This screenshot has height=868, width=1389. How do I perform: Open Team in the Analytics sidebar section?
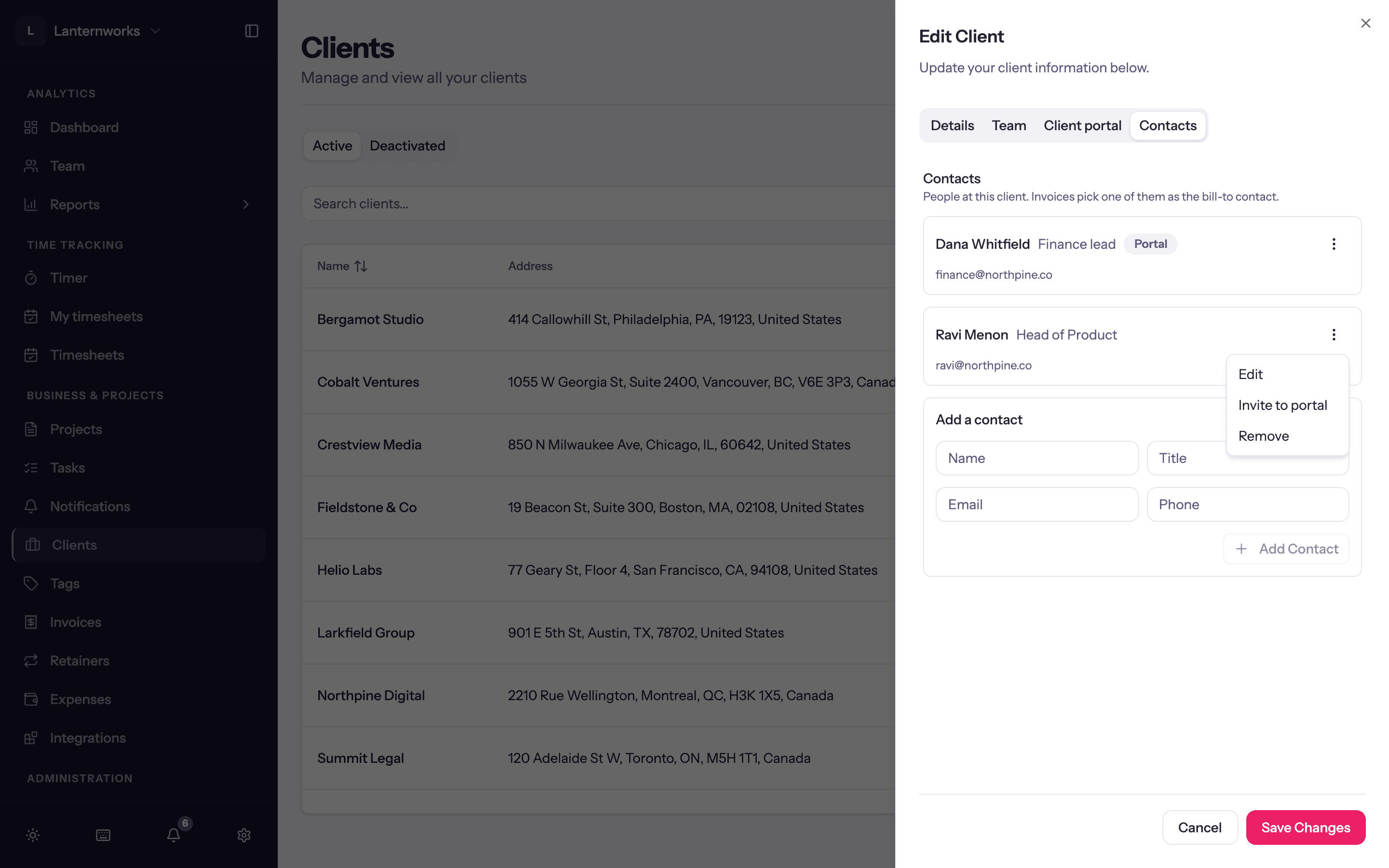pos(139,166)
